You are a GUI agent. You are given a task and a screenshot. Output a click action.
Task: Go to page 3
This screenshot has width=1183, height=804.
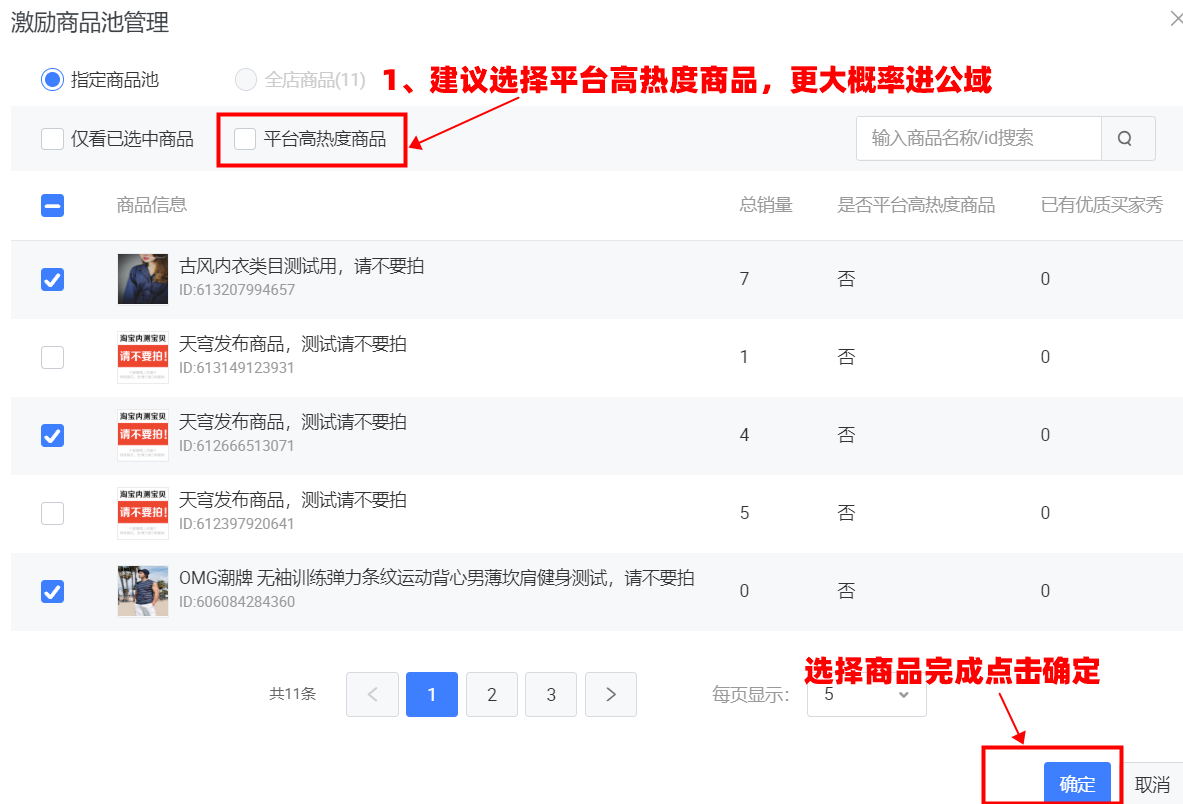click(551, 695)
